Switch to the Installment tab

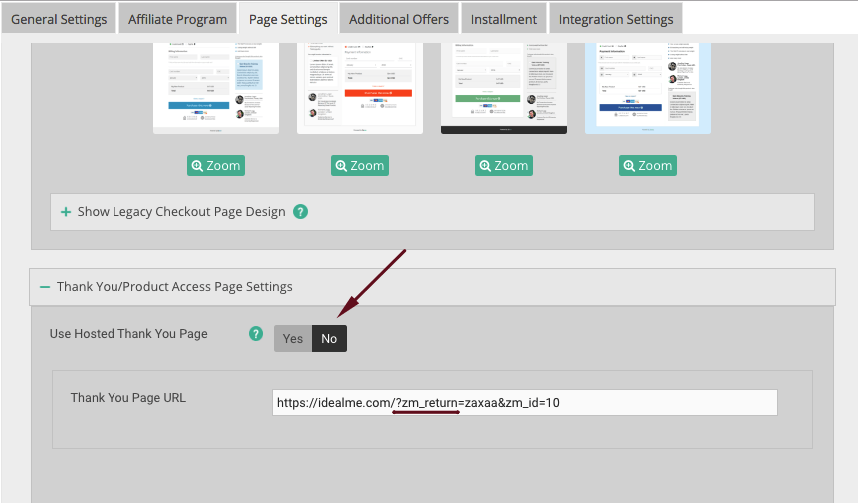pos(504,19)
